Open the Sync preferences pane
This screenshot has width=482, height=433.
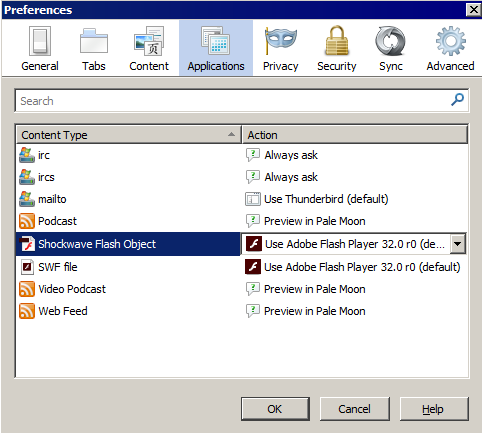391,49
